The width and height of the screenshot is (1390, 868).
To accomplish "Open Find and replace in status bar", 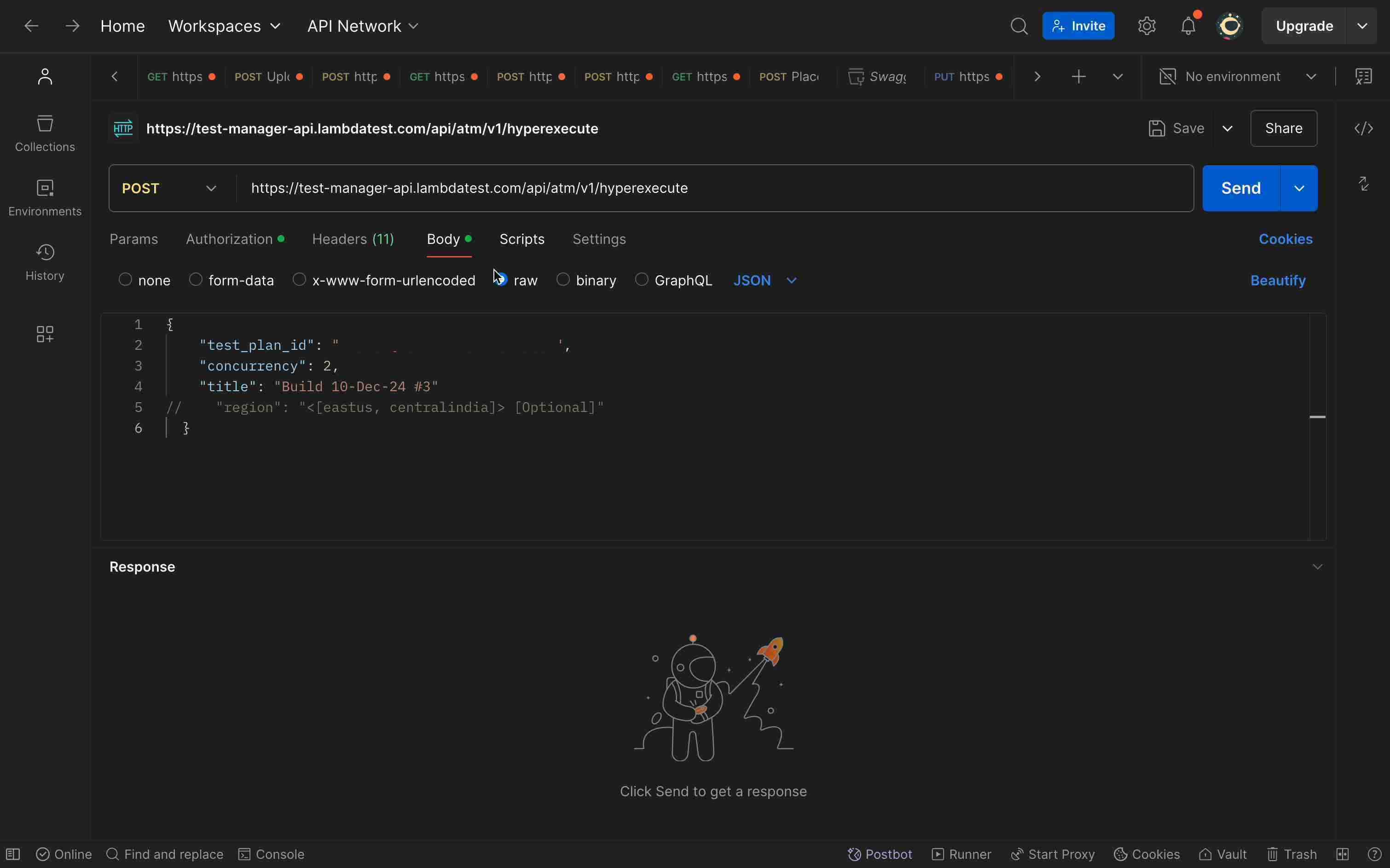I will click(165, 854).
